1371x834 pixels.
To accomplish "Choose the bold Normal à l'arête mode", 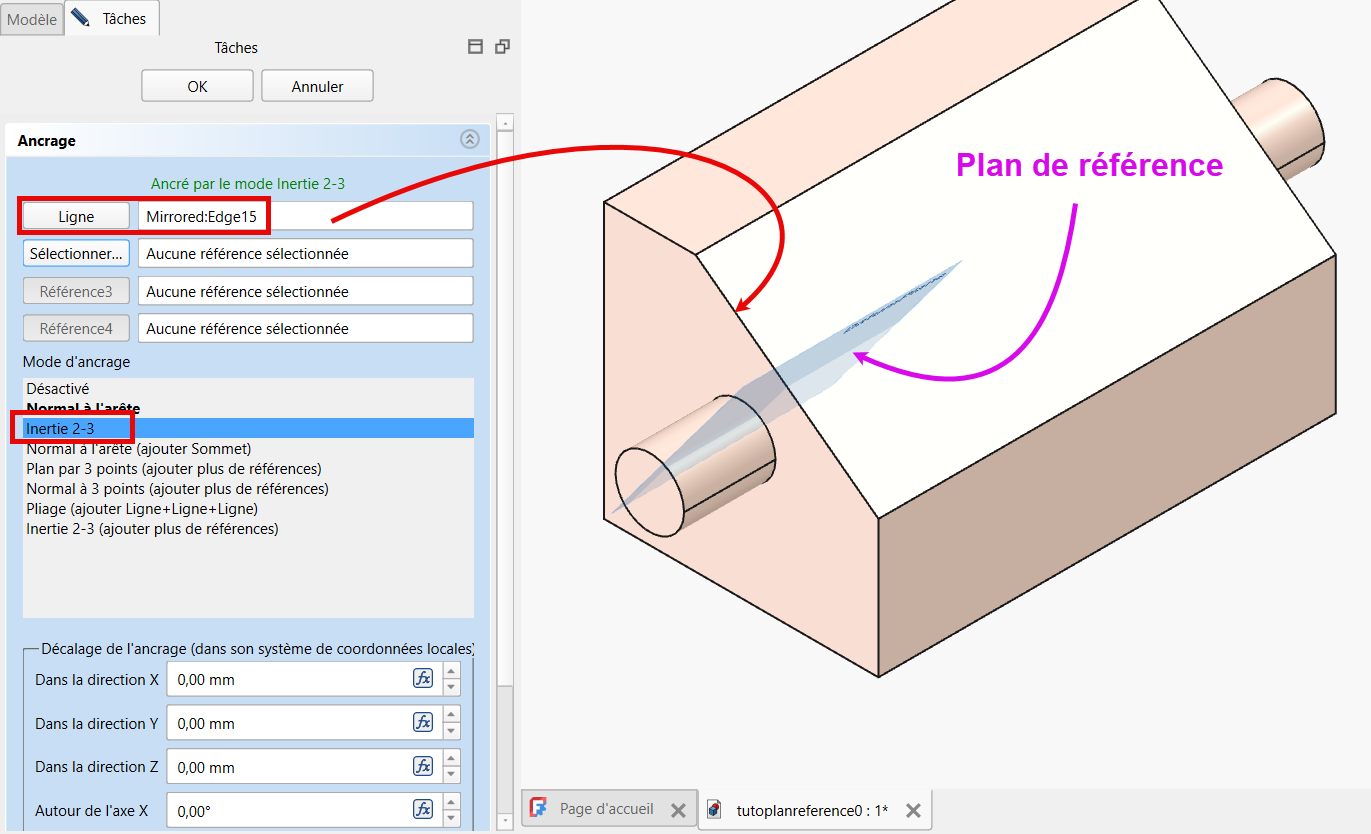I will [x=83, y=408].
